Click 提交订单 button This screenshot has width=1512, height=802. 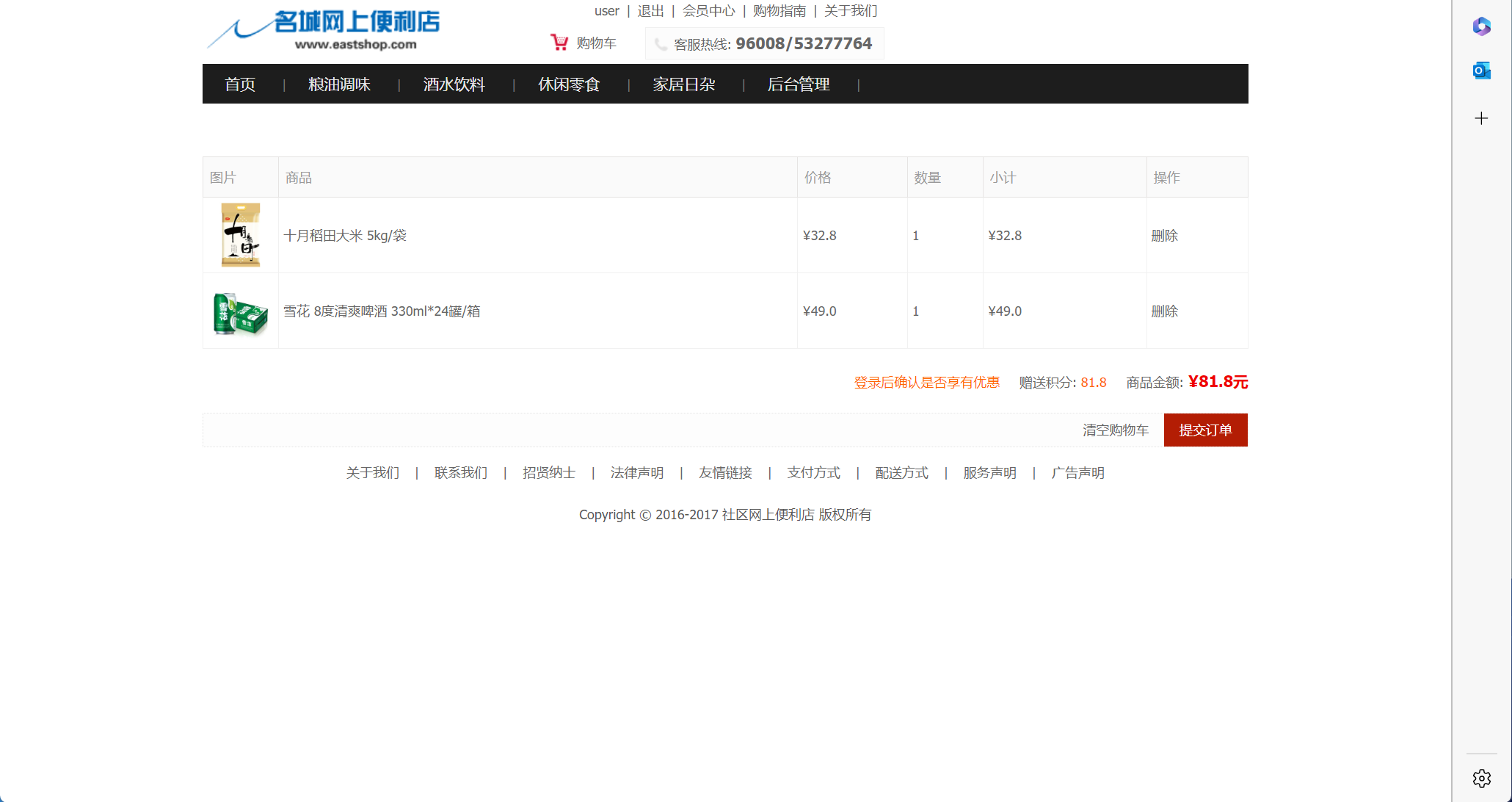click(1205, 430)
